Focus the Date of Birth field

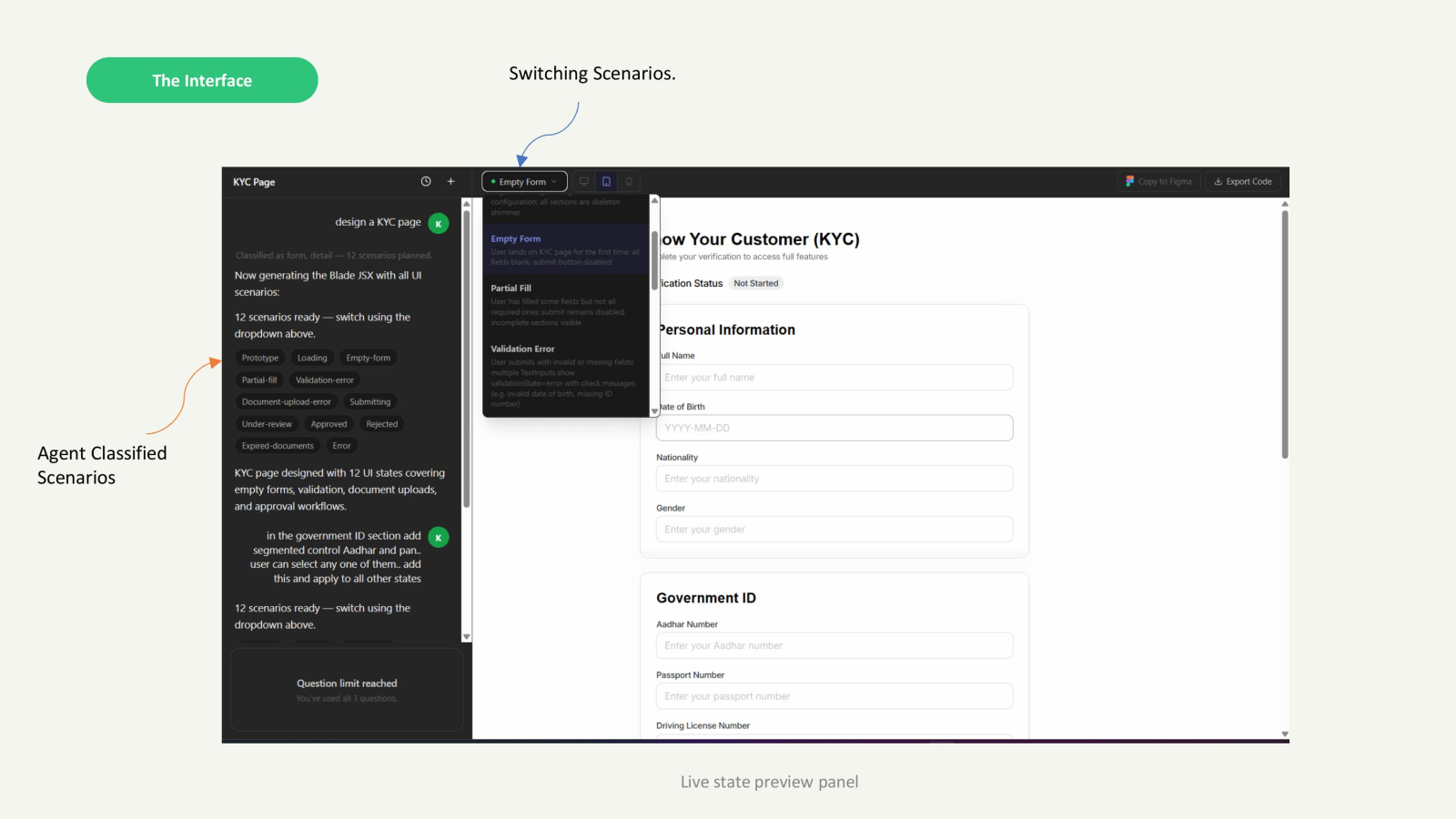click(834, 428)
